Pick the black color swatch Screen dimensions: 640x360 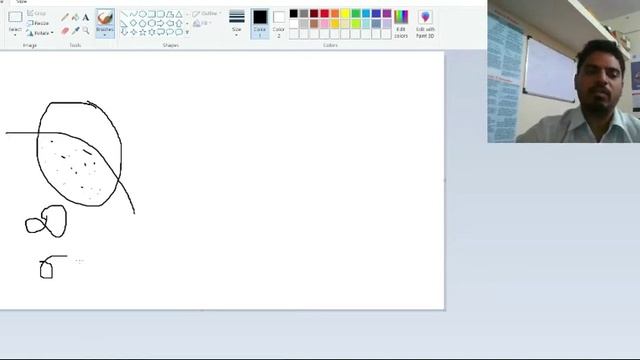tap(293, 13)
